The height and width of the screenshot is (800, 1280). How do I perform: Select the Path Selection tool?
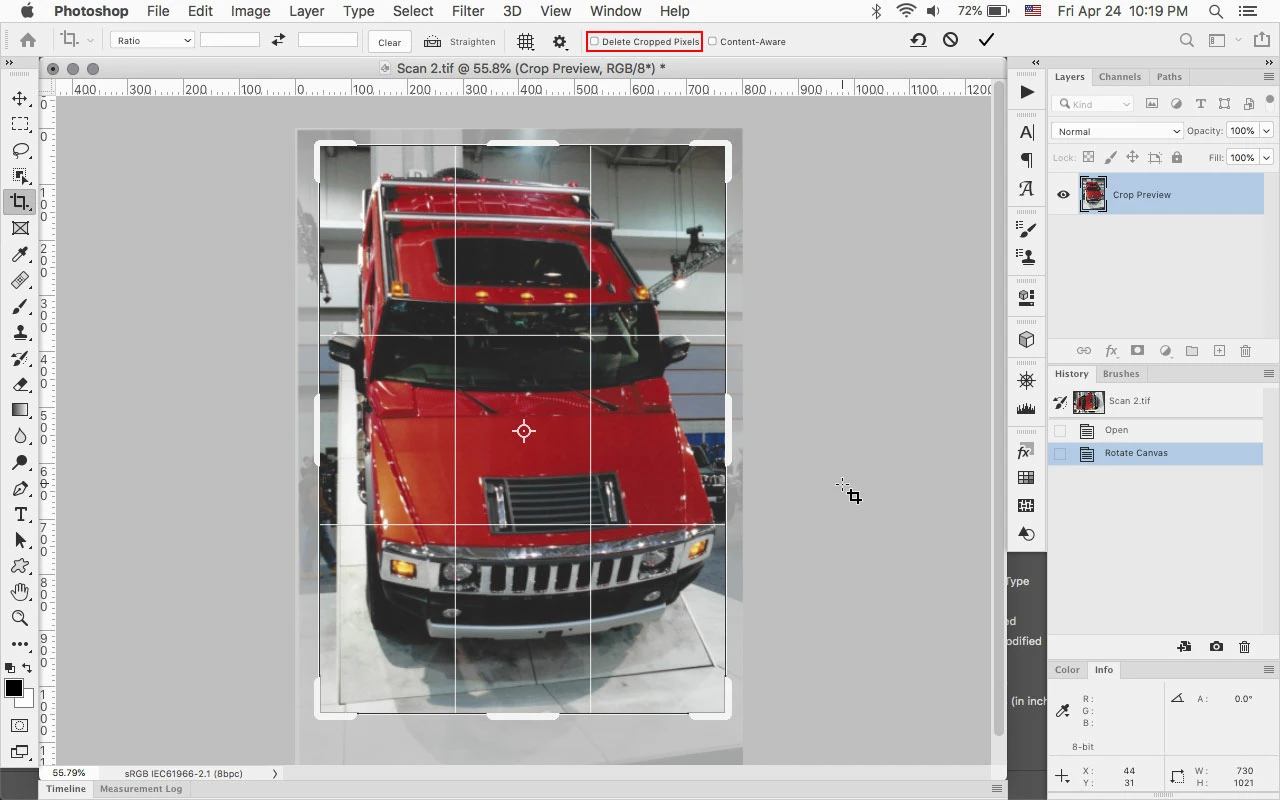(19, 540)
